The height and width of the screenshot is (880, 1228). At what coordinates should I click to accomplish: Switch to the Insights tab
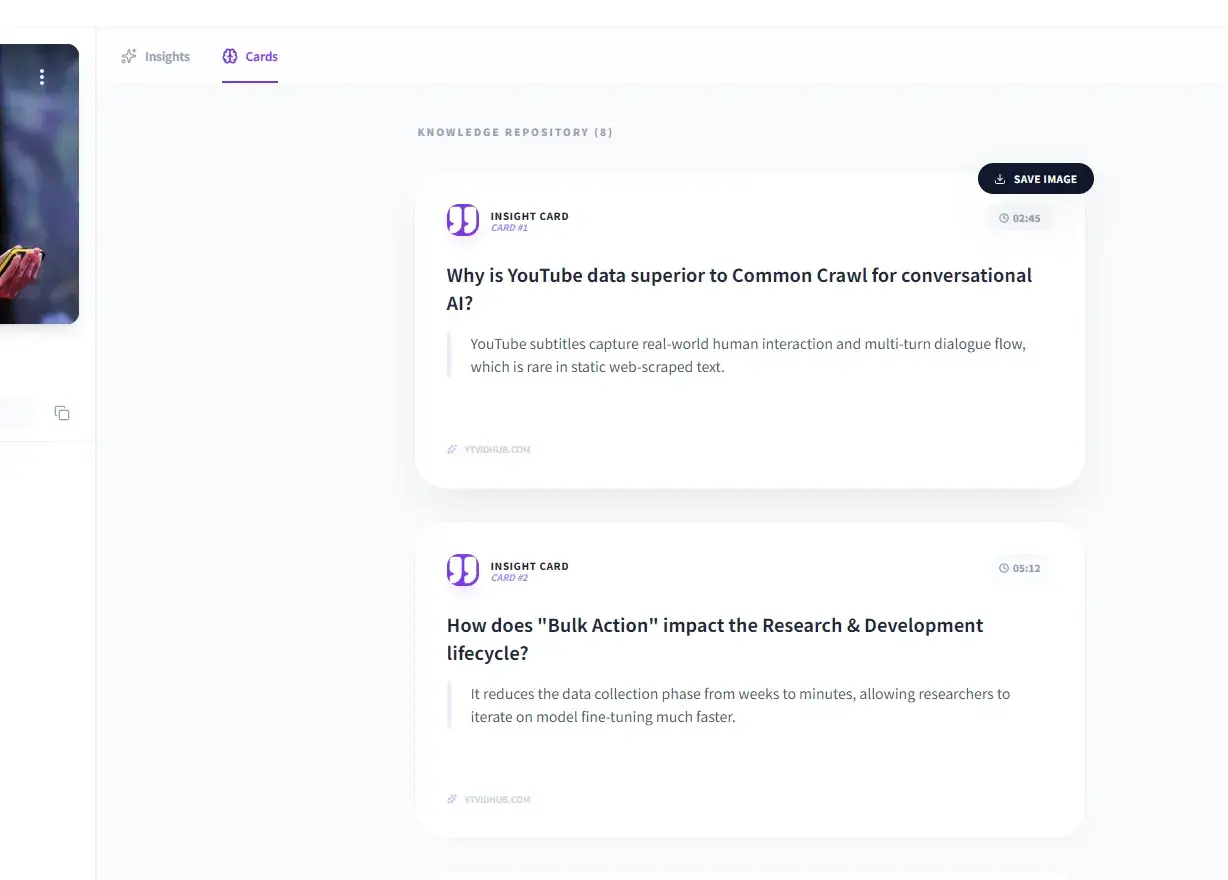tap(156, 57)
